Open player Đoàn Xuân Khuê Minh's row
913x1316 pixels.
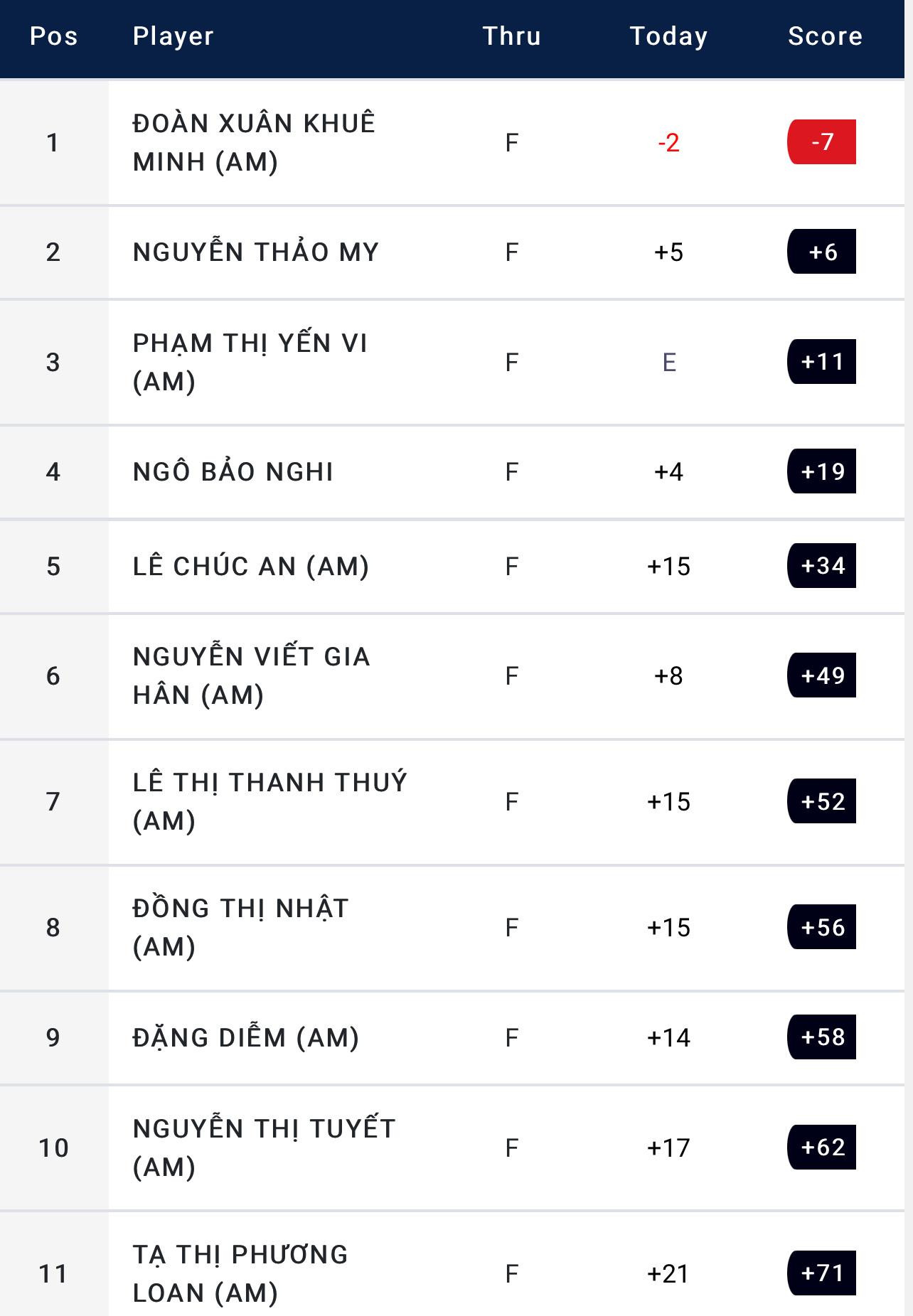[x=254, y=142]
